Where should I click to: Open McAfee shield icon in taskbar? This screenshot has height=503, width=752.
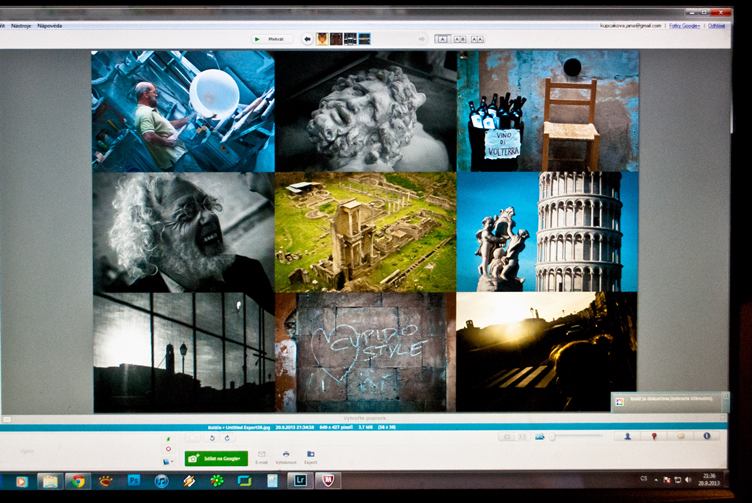[x=328, y=480]
